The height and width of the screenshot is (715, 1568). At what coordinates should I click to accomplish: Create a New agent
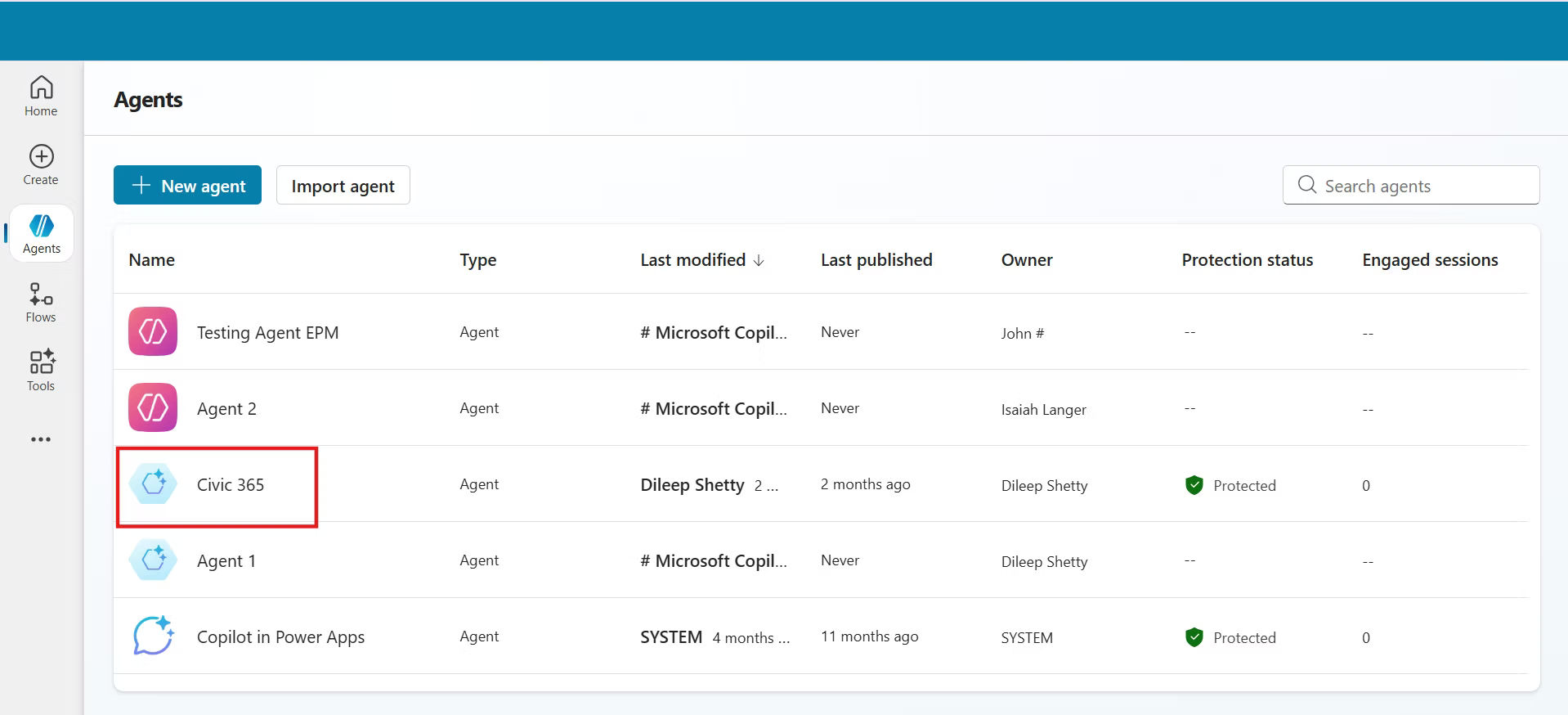pos(187,186)
